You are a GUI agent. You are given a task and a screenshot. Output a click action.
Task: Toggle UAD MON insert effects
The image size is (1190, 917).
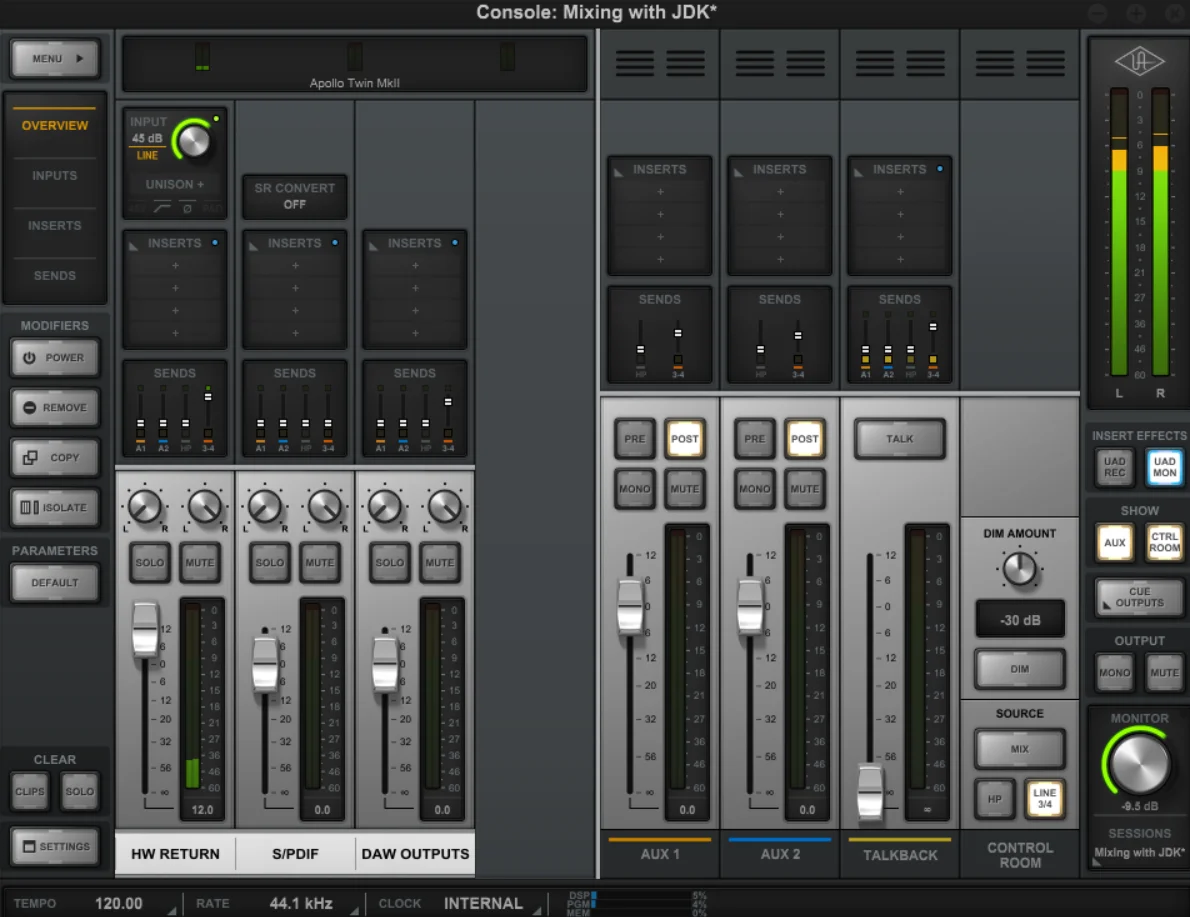1164,467
